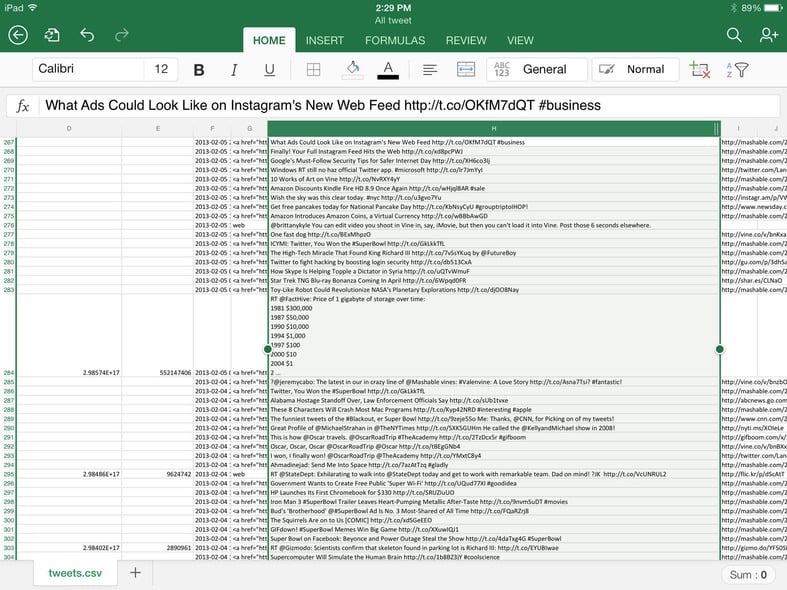Select cell 'Ahmadinejad: Send Me Into Space'
Screen dimensions: 787x590
coord(494,465)
